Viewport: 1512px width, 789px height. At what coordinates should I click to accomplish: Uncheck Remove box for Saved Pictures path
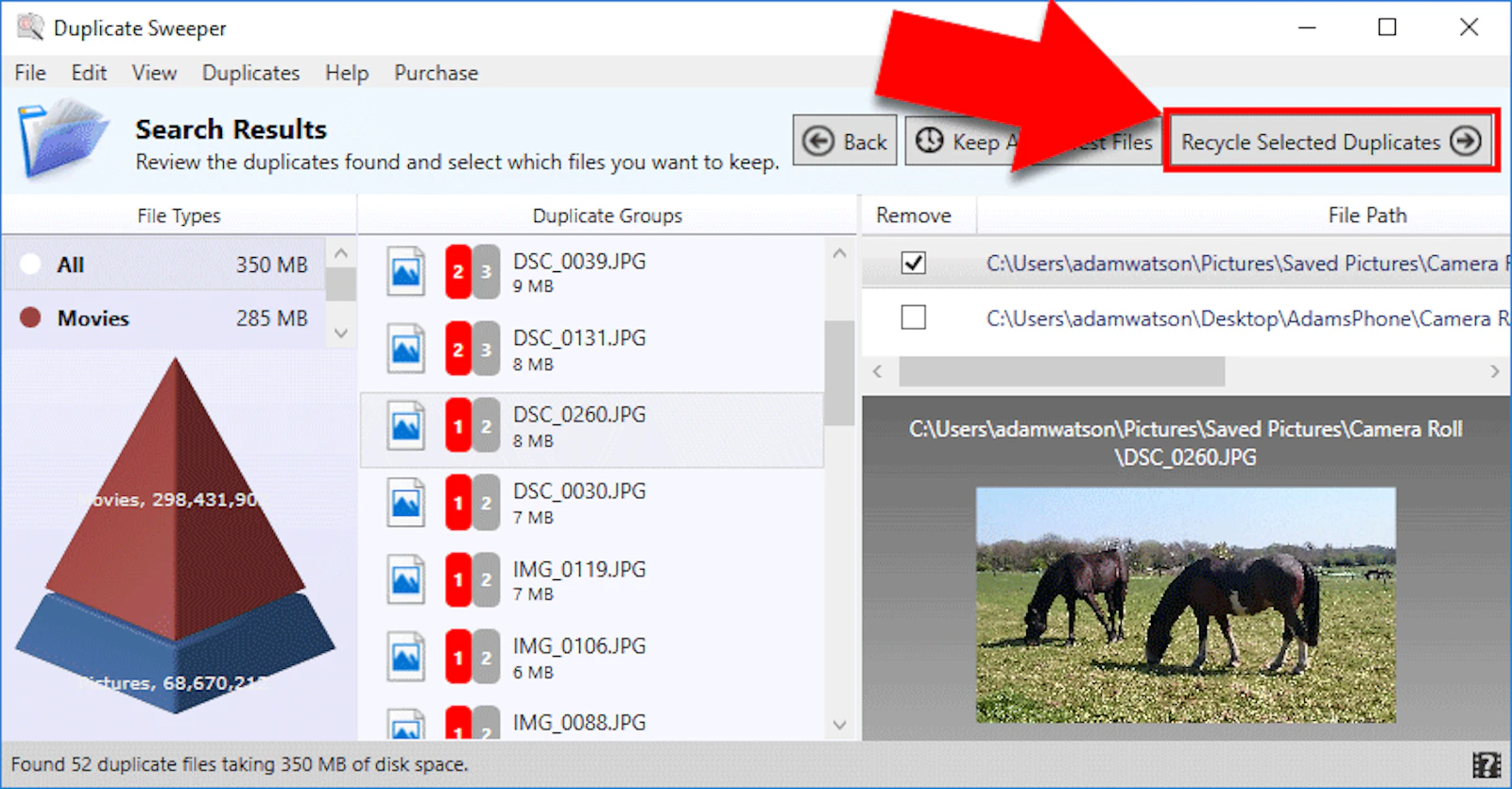[x=913, y=263]
